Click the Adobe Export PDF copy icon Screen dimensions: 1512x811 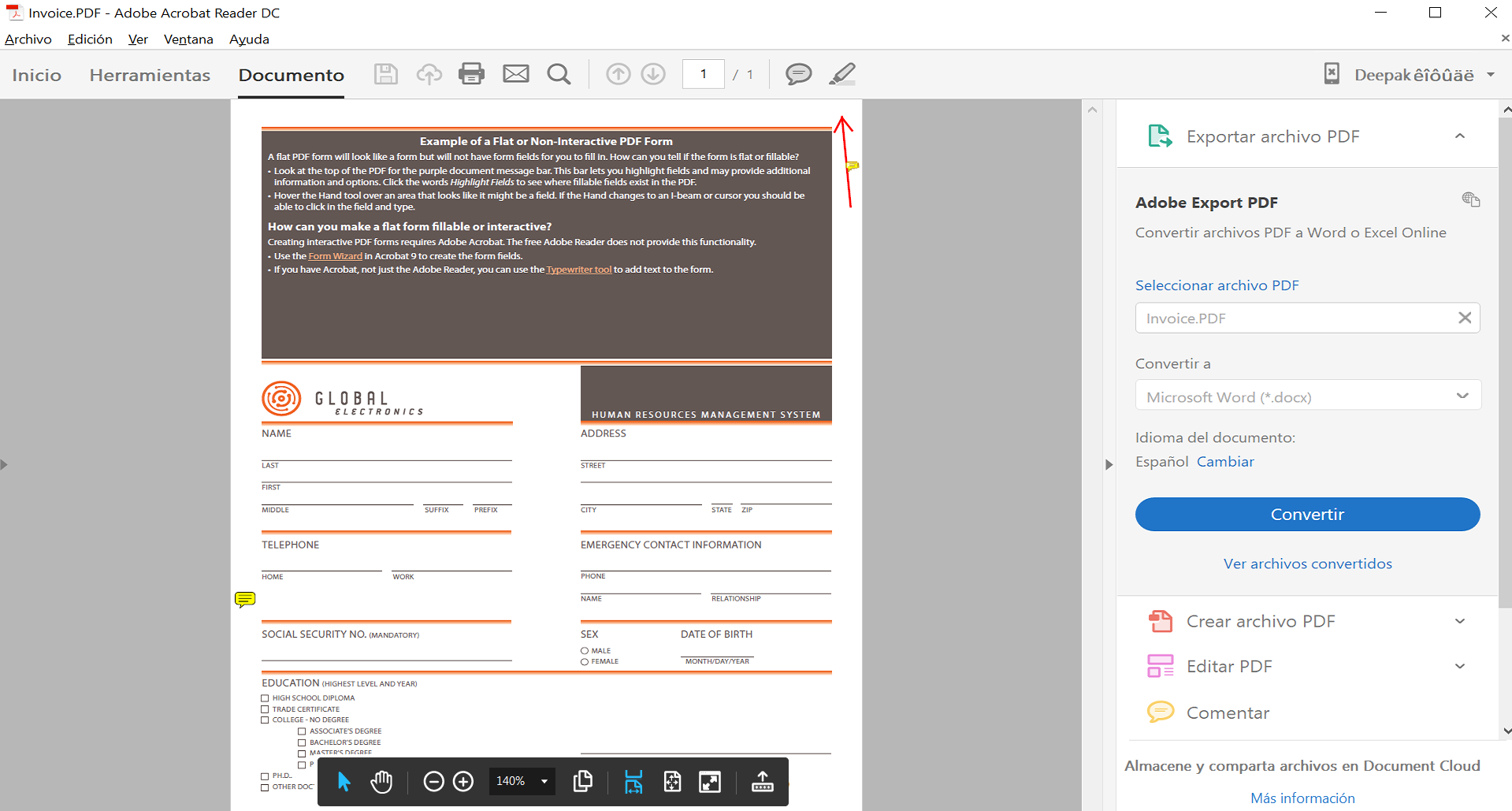pos(1471,199)
